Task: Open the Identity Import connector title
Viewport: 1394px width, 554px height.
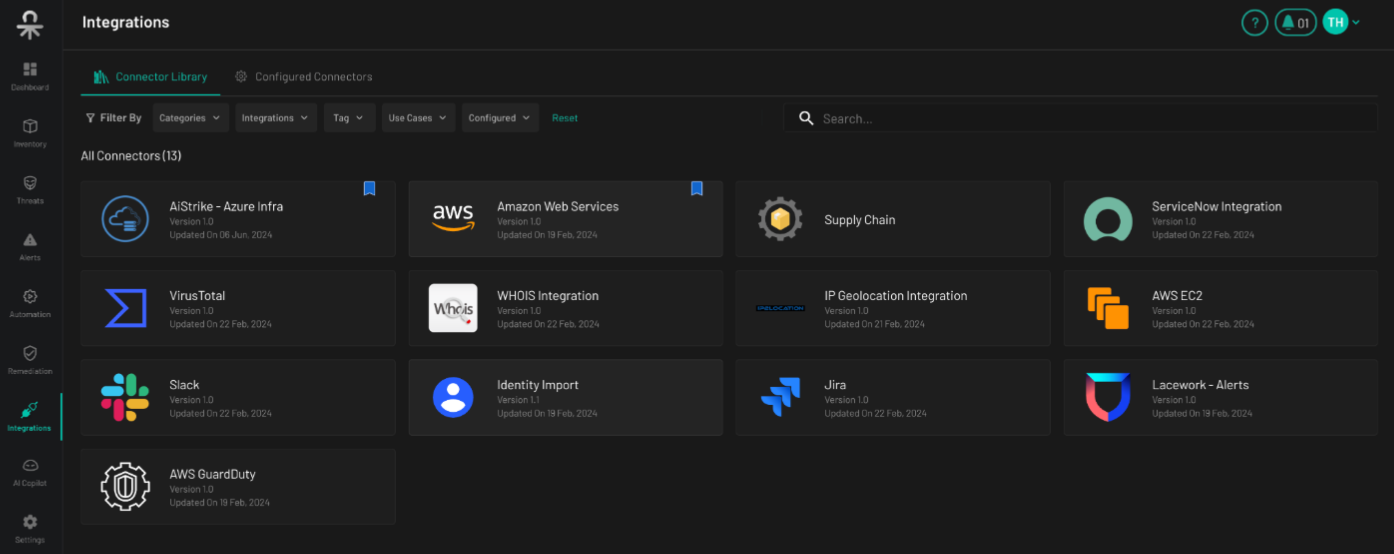Action: 538,385
